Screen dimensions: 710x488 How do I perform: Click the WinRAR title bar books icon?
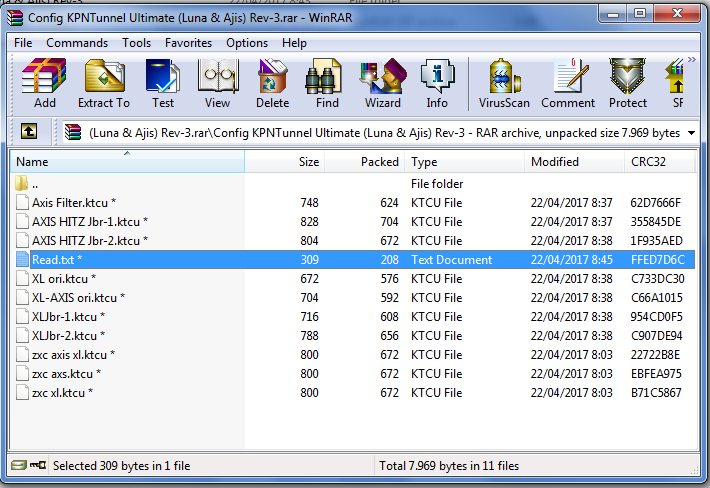(15, 17)
